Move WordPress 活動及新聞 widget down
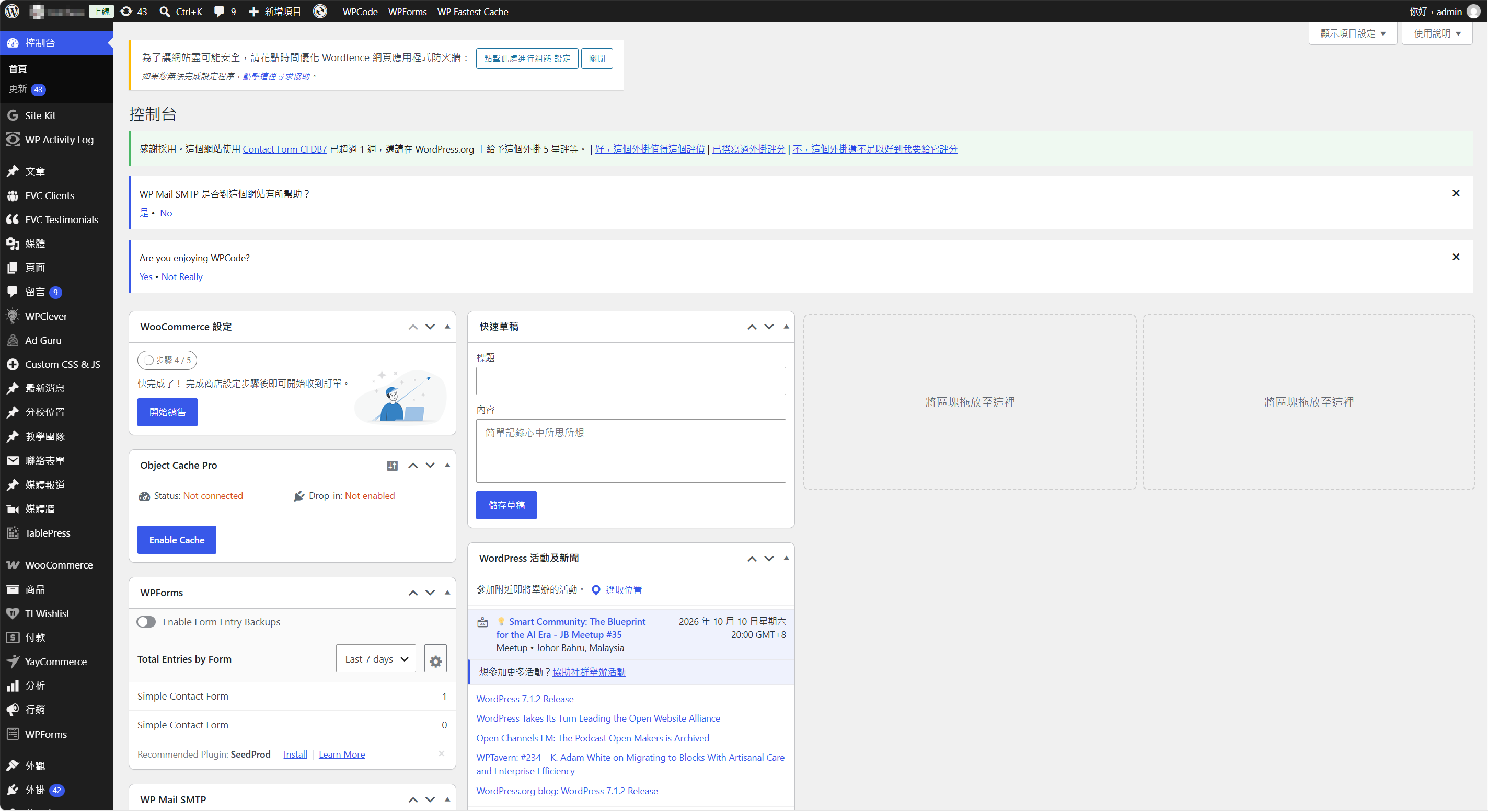 point(769,559)
